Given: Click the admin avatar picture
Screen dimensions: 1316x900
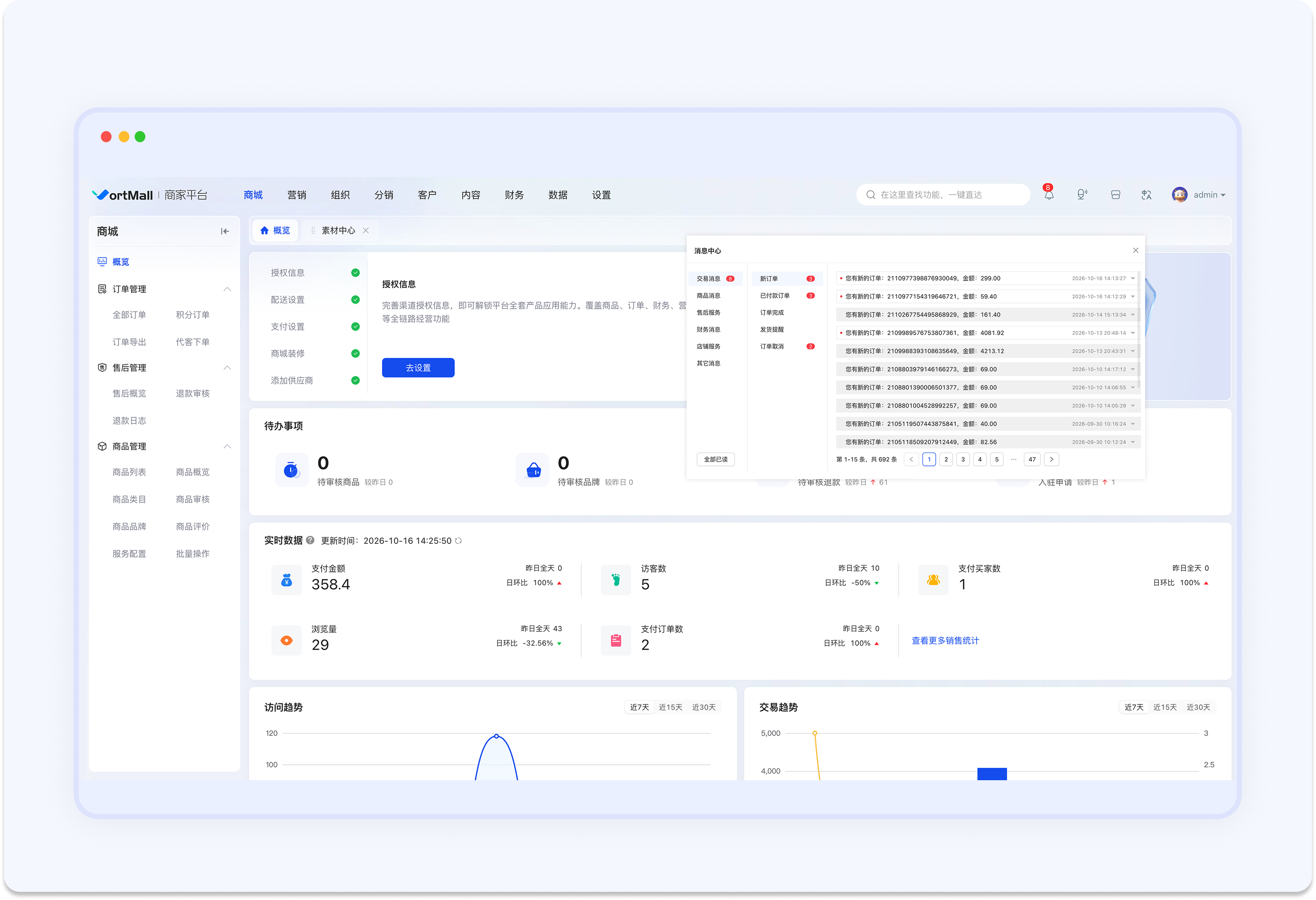Looking at the screenshot, I should click(1179, 195).
